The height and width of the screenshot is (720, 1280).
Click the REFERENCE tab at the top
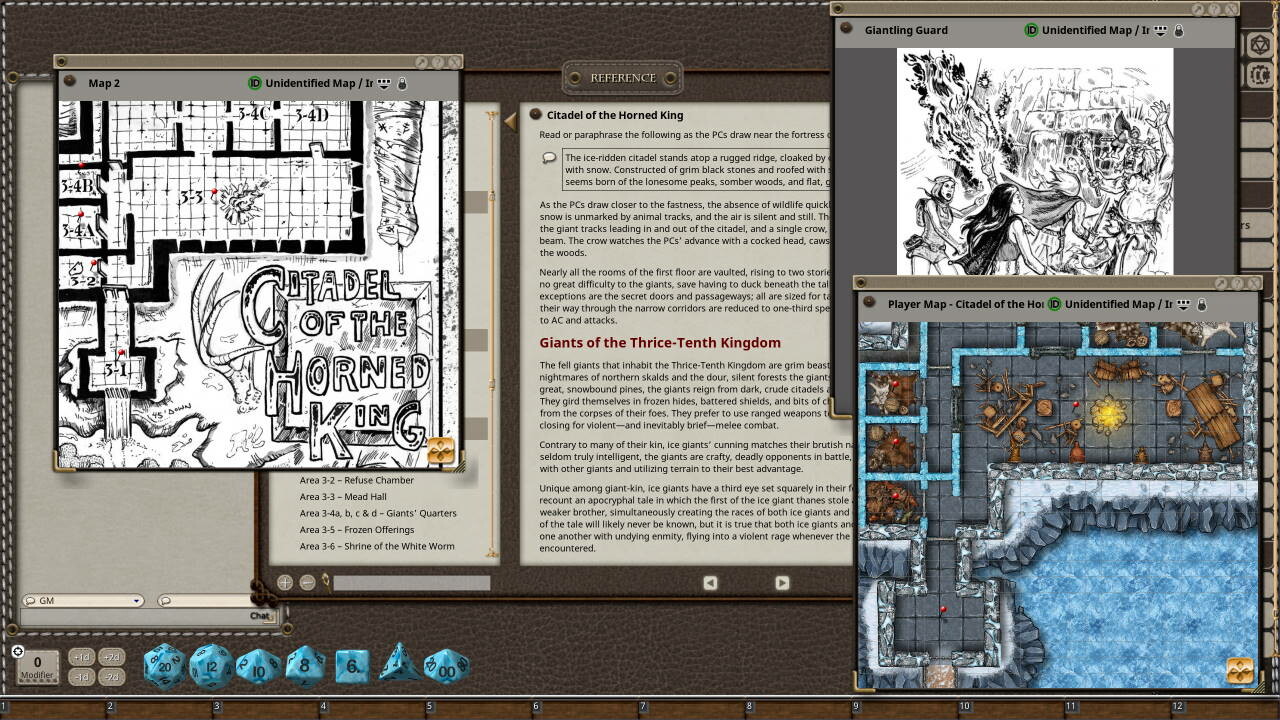click(x=622, y=78)
